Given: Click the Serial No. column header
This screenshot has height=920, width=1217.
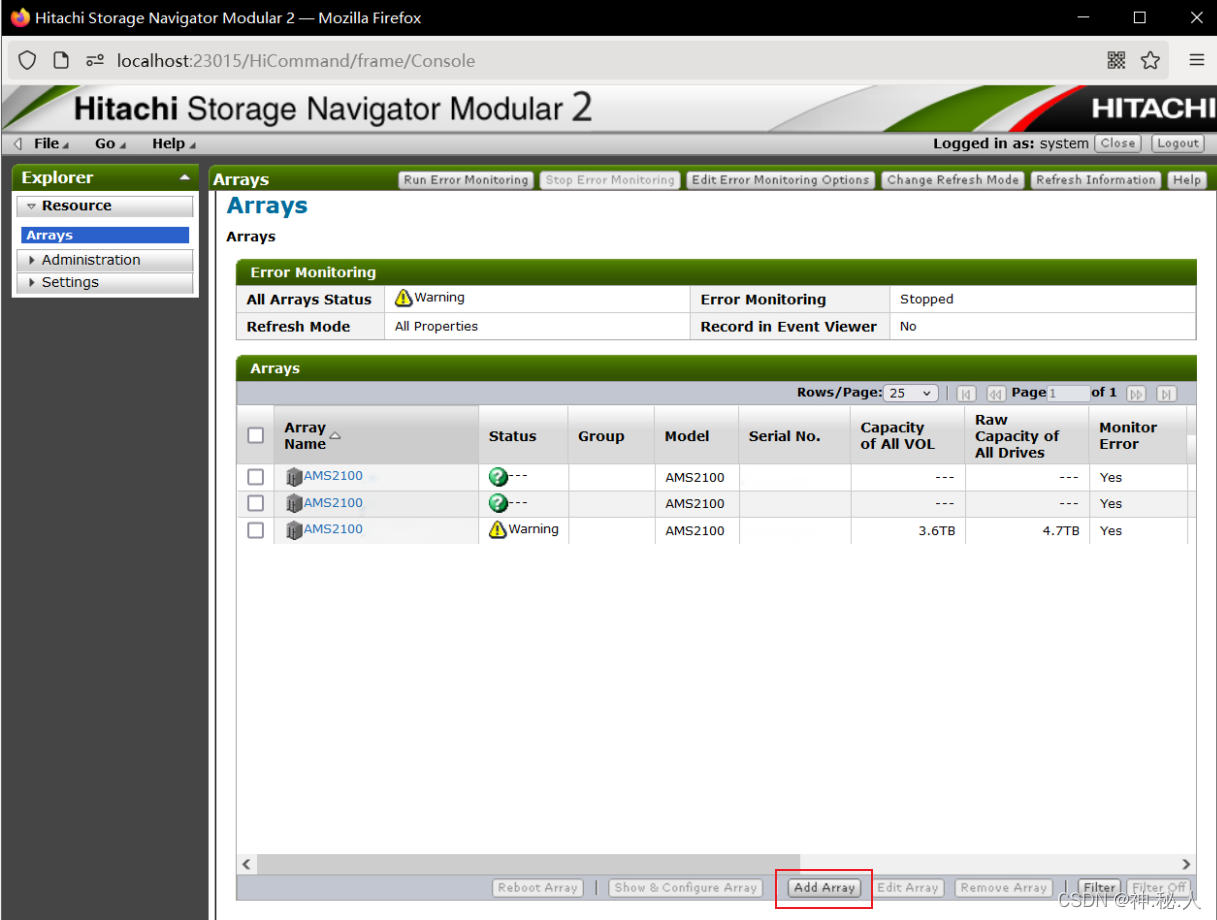Looking at the screenshot, I should click(795, 436).
